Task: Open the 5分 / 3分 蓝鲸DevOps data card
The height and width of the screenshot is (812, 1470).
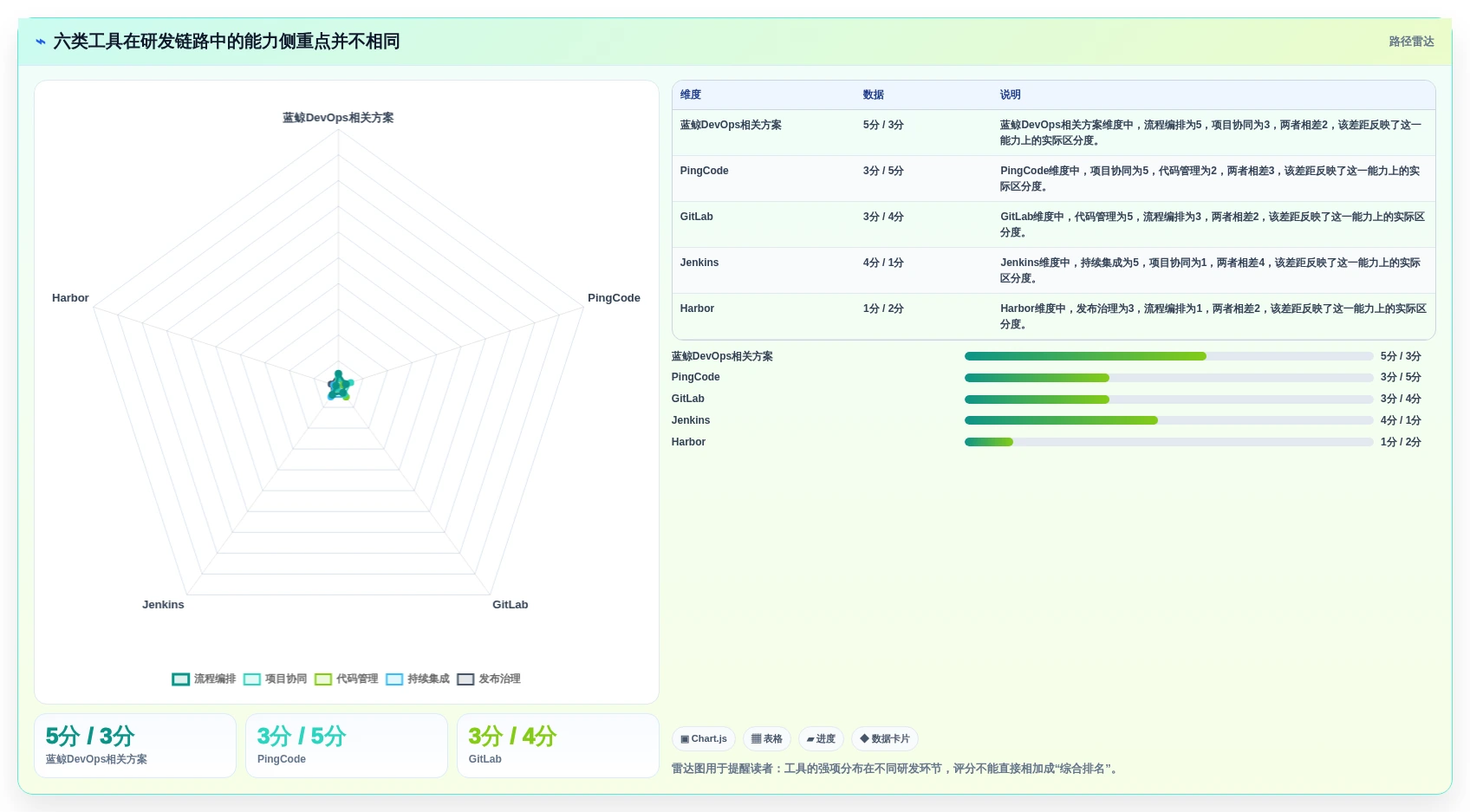Action: pyautogui.click(x=135, y=746)
